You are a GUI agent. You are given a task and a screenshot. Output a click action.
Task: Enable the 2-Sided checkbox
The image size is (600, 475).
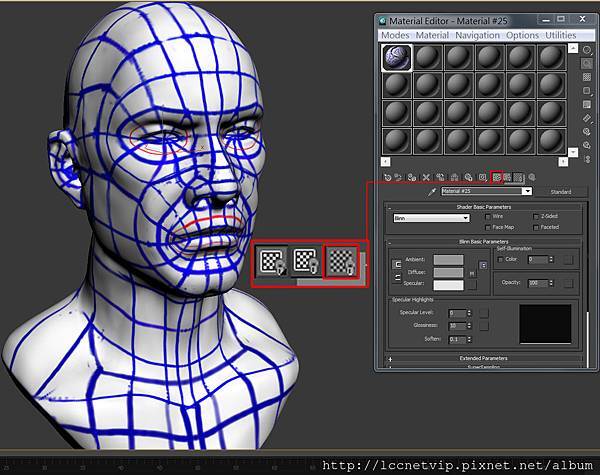coord(535,216)
